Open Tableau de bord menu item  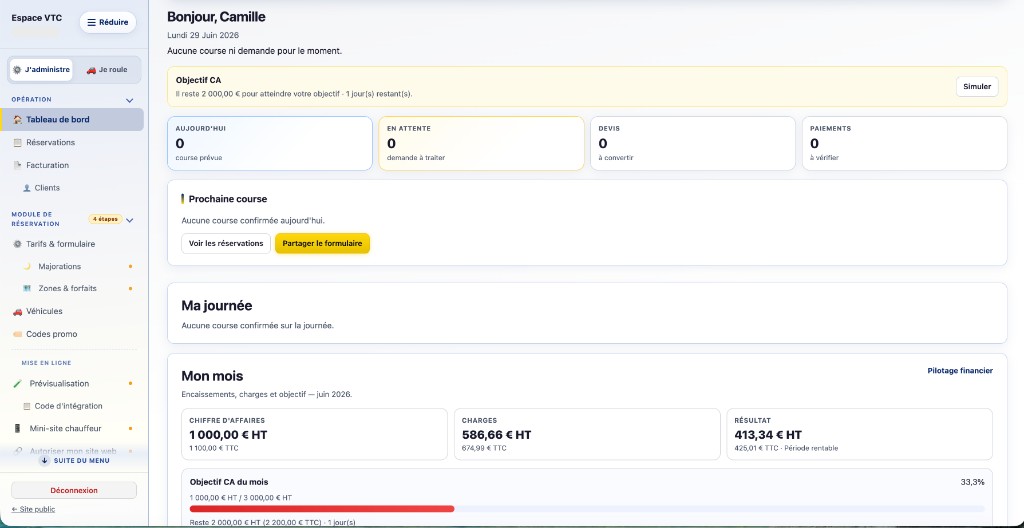click(72, 120)
